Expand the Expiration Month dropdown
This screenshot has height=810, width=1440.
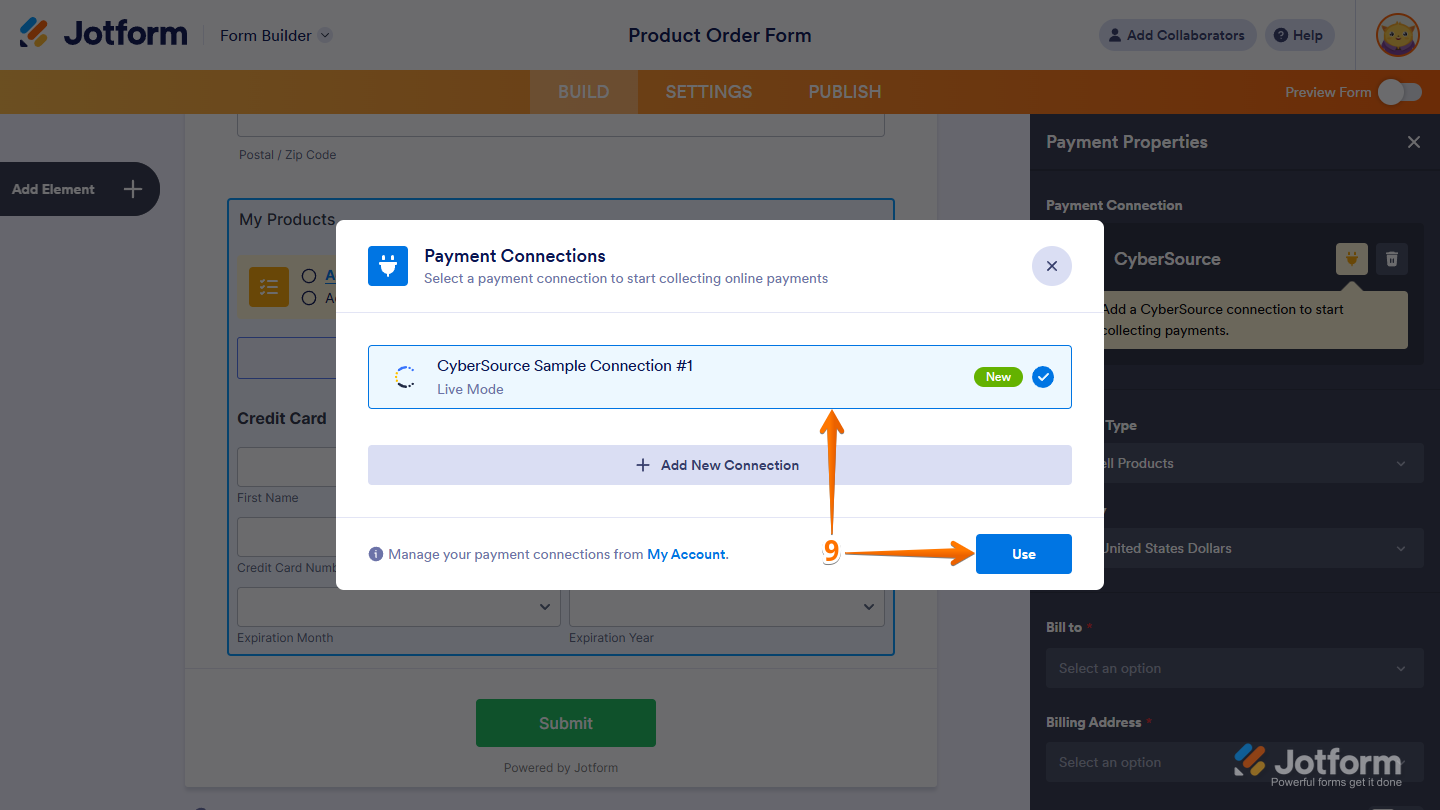398,607
